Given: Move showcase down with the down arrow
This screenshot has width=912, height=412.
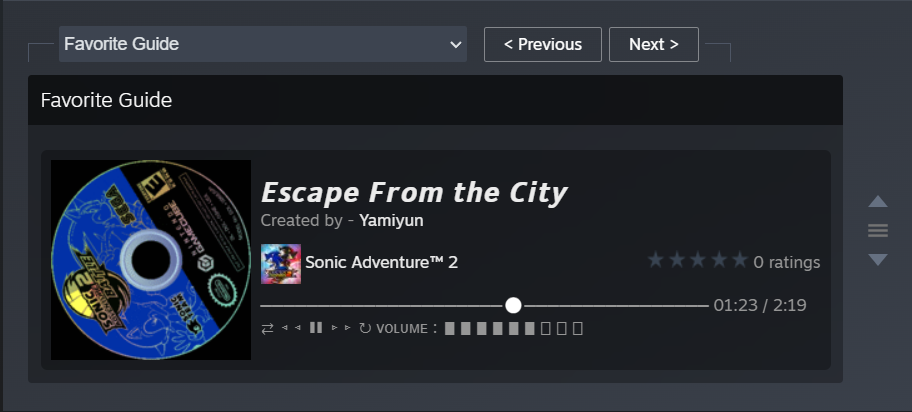Looking at the screenshot, I should pos(878,260).
